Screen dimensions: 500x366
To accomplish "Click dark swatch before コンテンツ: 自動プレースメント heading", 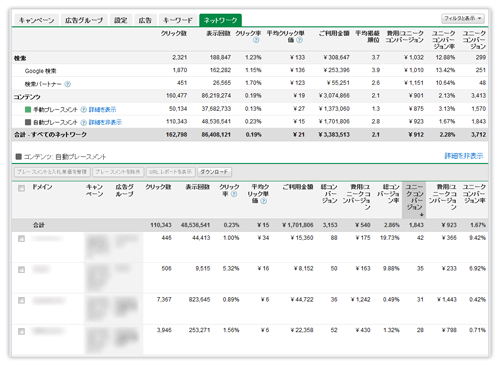I will tap(19, 156).
